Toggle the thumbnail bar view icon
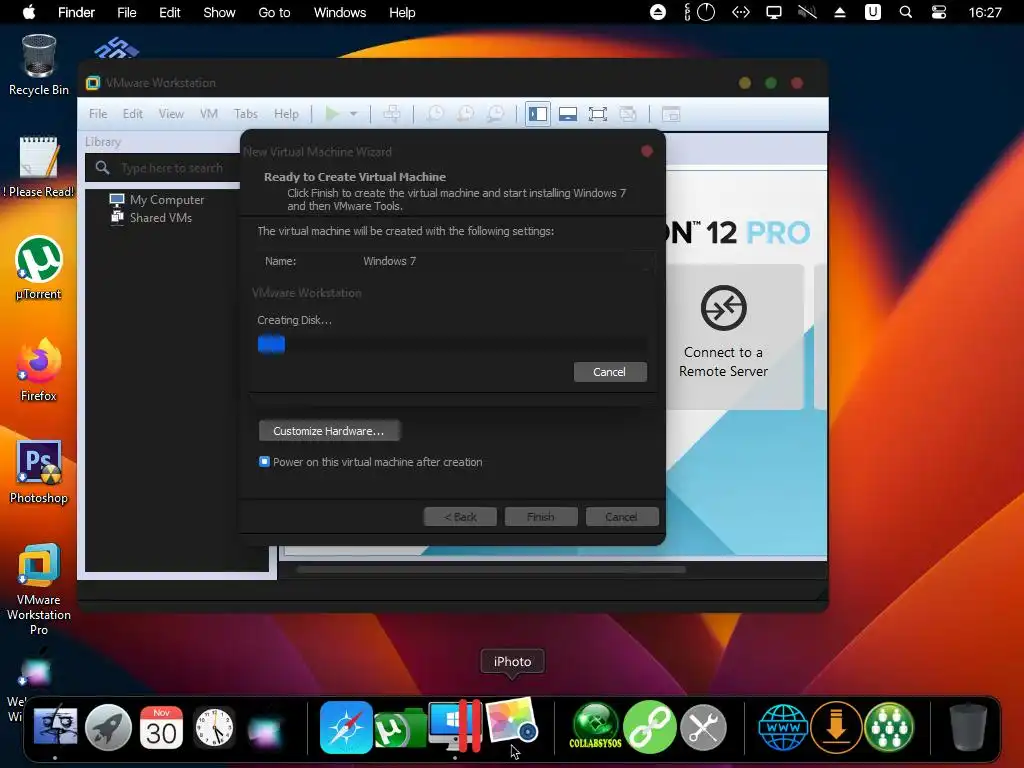This screenshot has width=1024, height=768. [x=568, y=114]
